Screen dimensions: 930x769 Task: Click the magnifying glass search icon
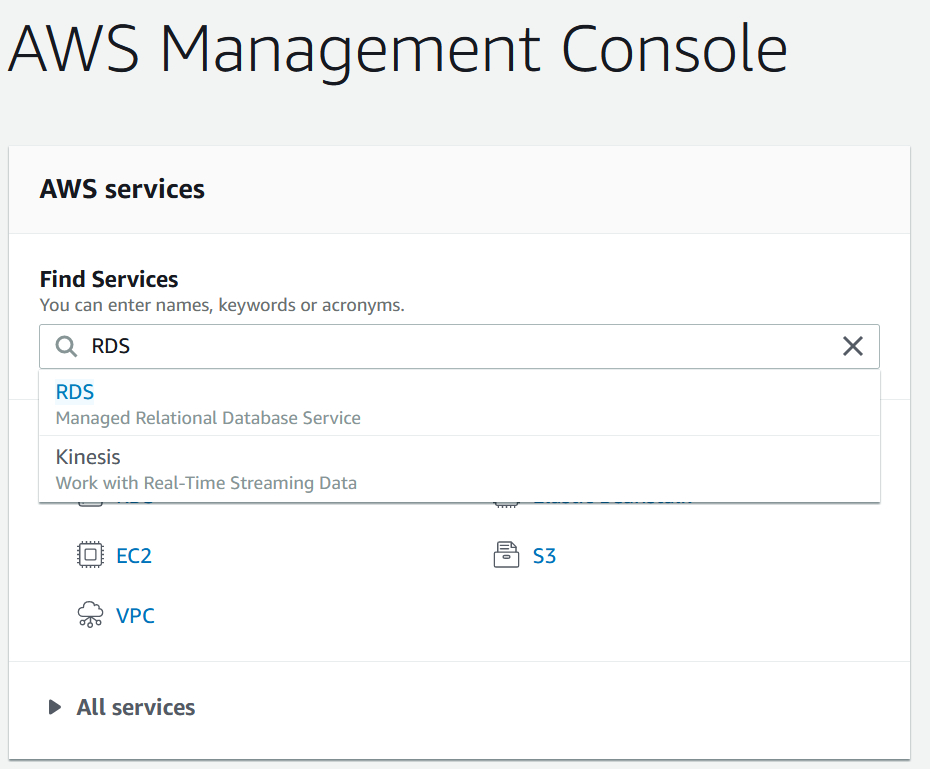pos(66,346)
